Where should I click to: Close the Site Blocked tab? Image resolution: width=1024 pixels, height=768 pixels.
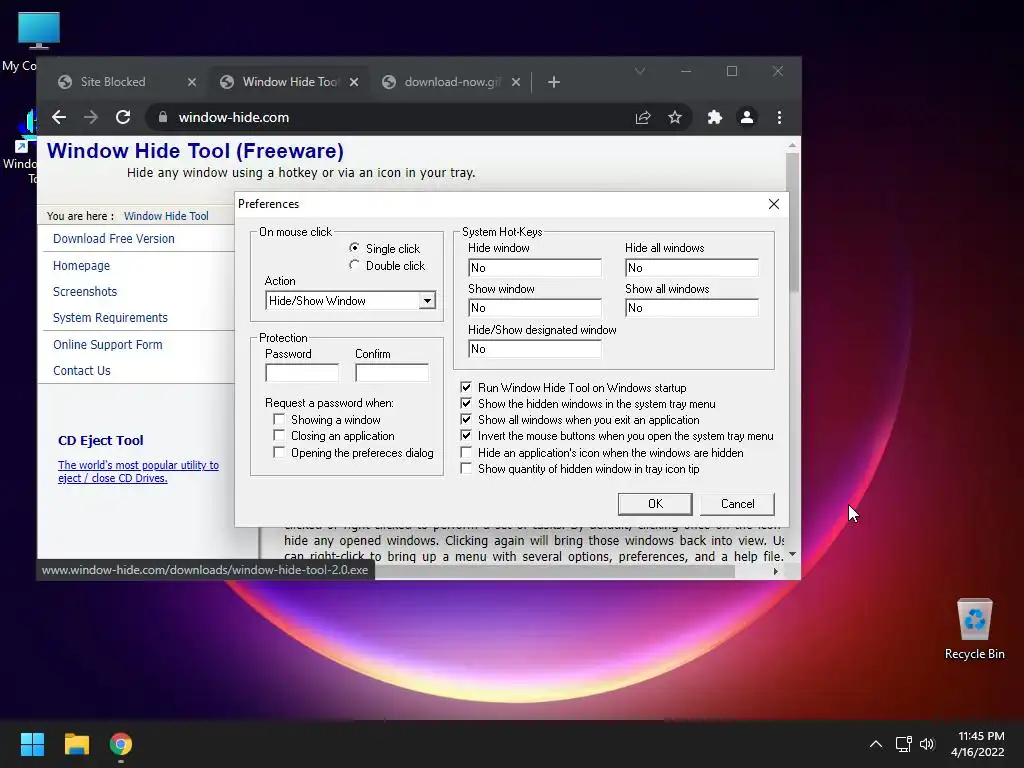(191, 82)
